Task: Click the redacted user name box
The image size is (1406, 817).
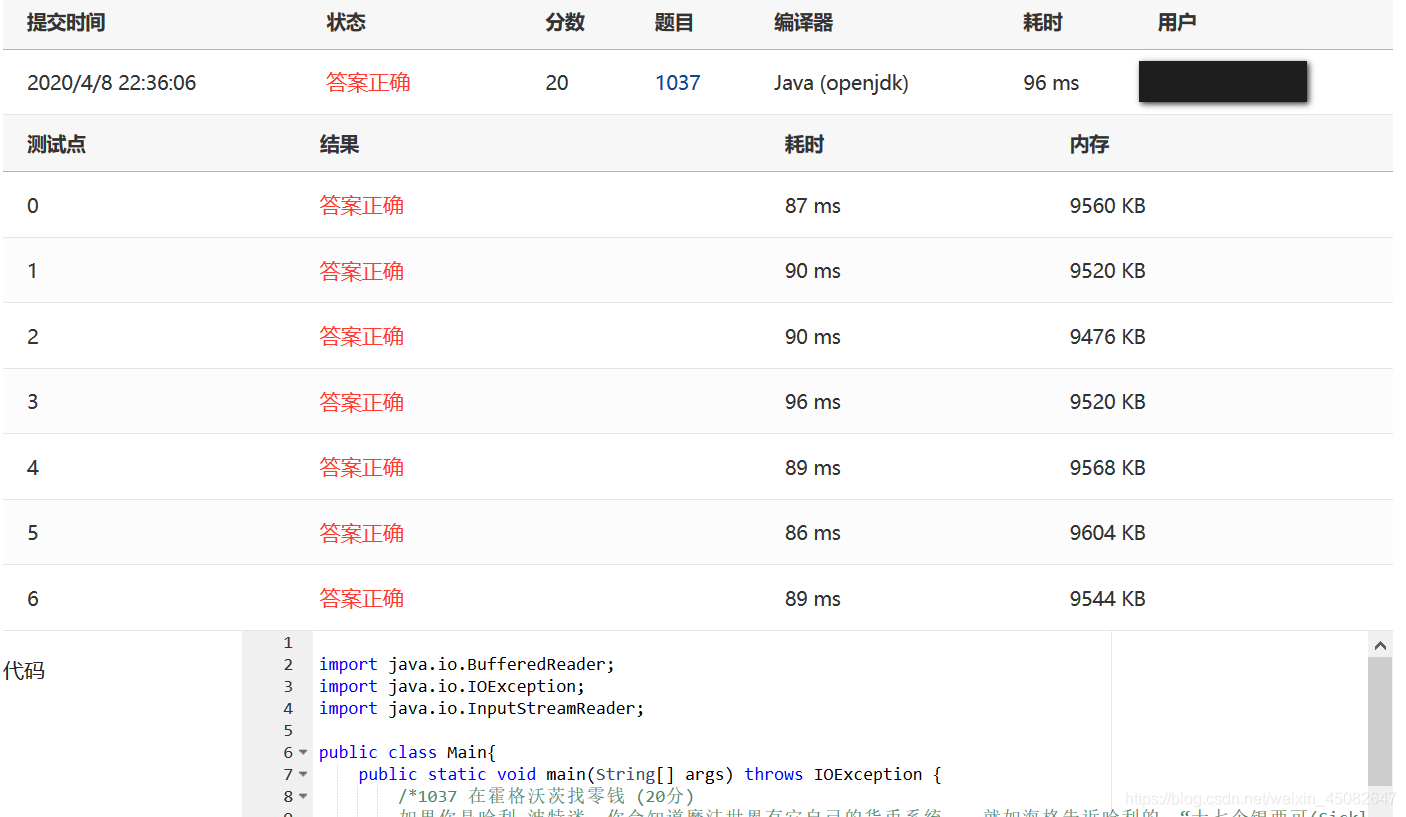Action: [x=1223, y=82]
